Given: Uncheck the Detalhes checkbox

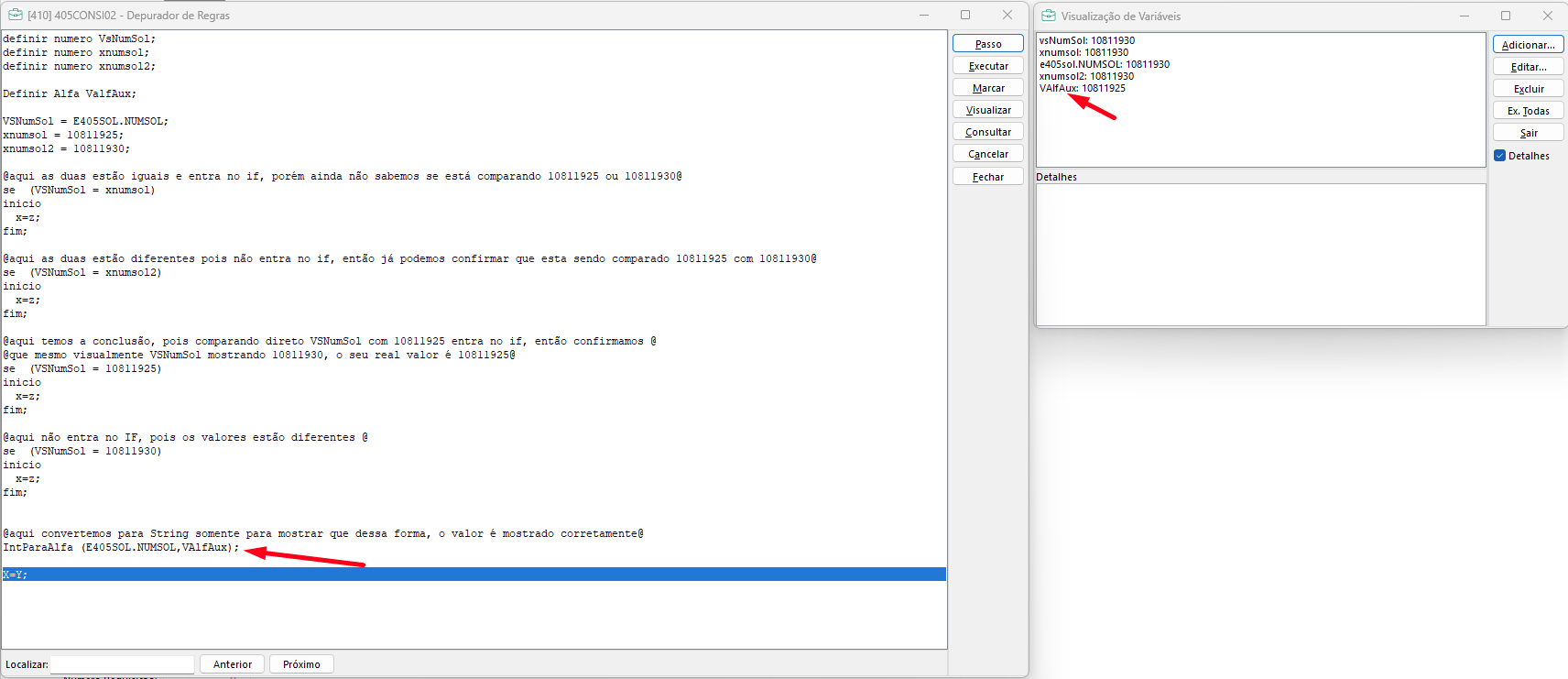Looking at the screenshot, I should tap(1500, 156).
